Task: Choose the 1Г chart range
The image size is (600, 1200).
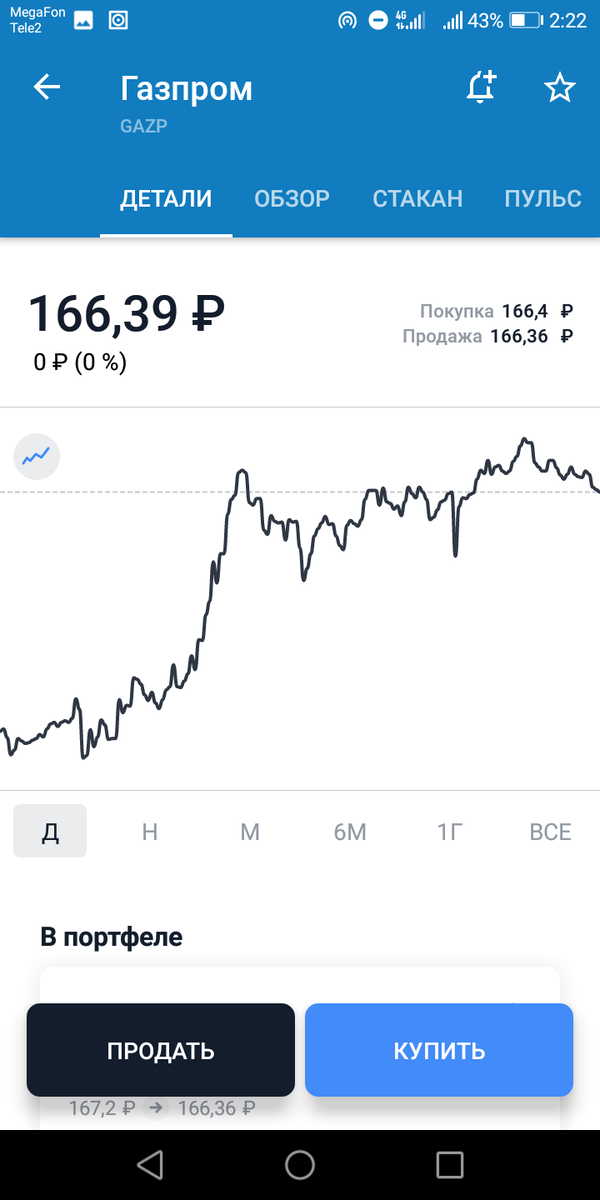Action: tap(450, 831)
